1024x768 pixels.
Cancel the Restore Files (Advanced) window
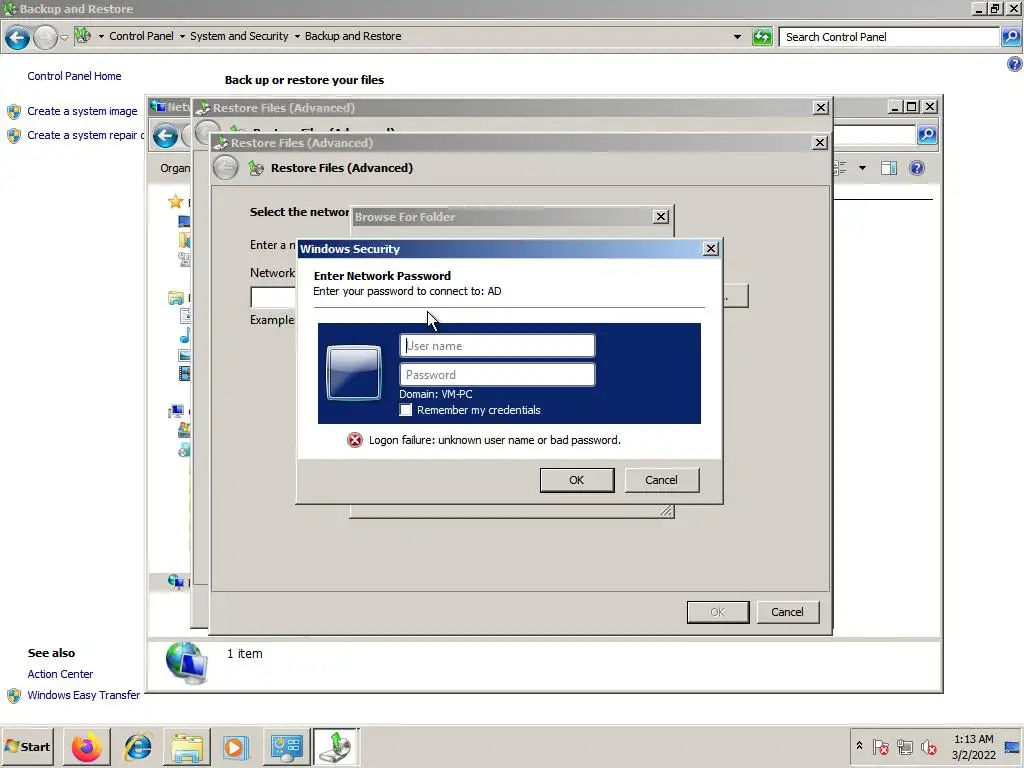pos(788,612)
